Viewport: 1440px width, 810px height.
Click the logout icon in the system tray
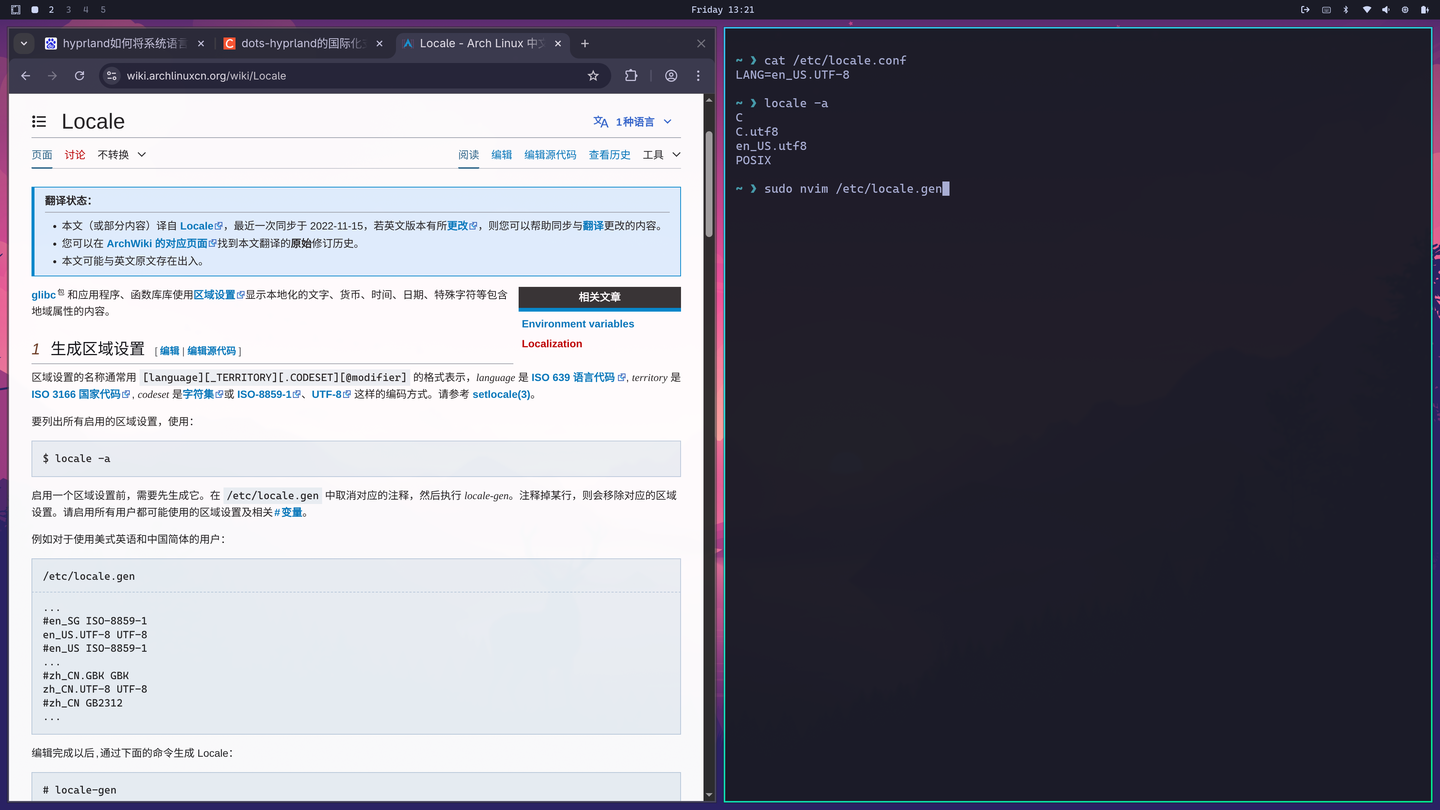click(x=1304, y=9)
